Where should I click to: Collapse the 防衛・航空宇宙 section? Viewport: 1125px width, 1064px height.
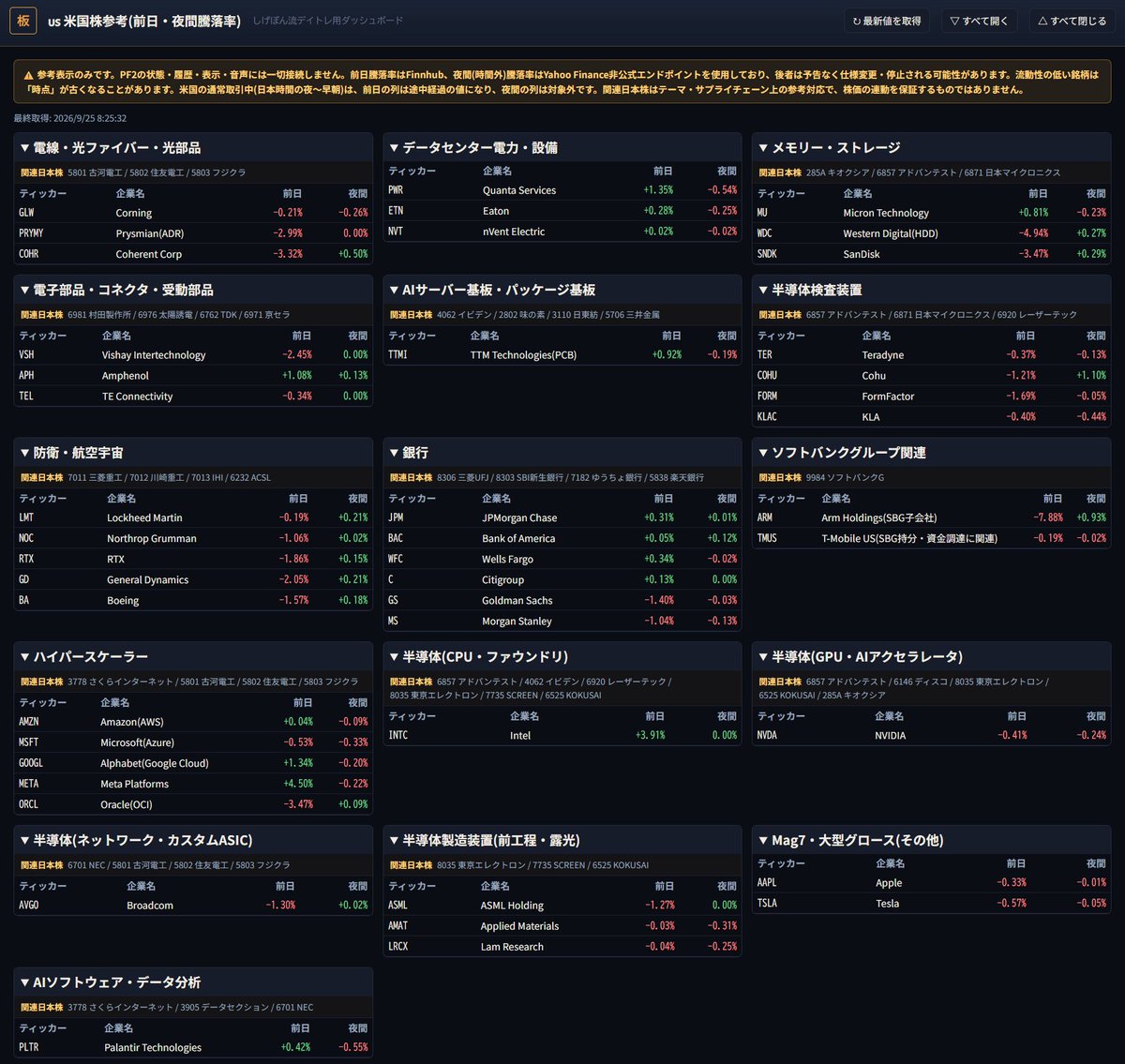(x=193, y=453)
